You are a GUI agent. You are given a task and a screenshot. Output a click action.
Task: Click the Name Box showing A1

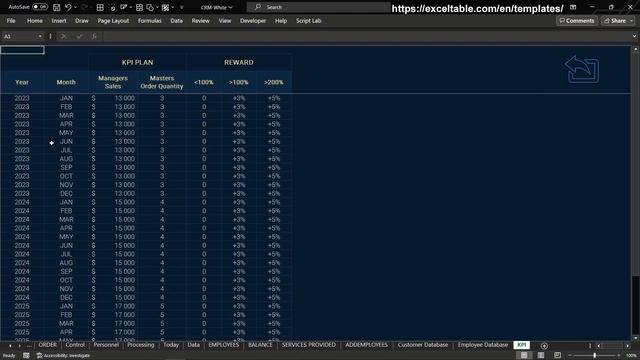tap(20, 36)
